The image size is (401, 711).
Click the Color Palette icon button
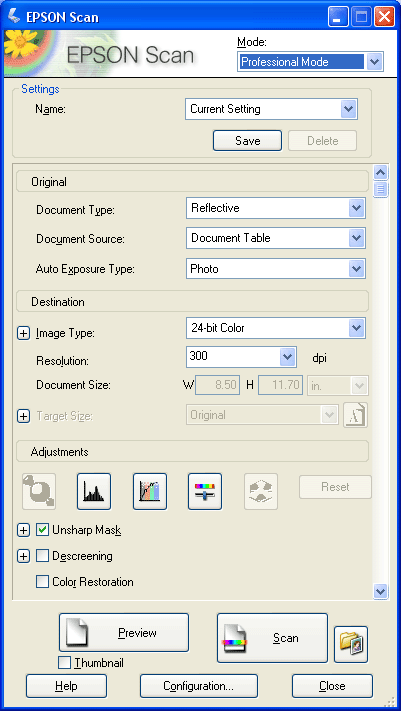tap(261, 492)
